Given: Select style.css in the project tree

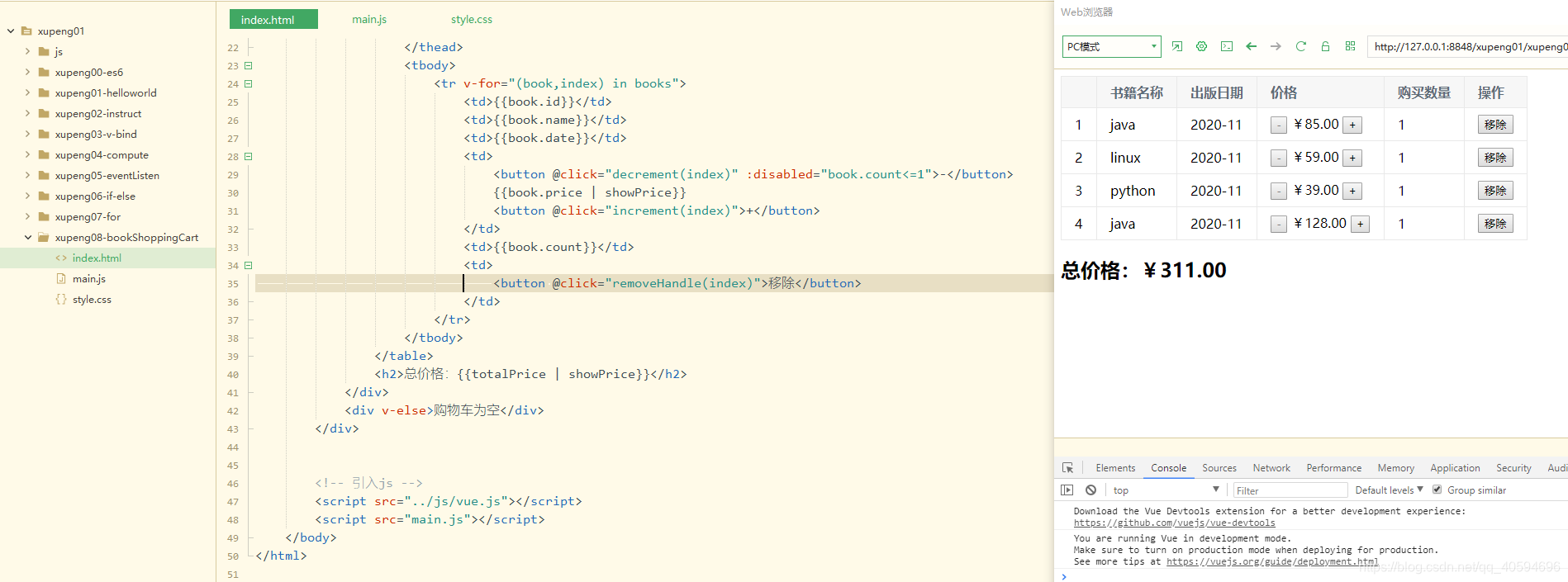Looking at the screenshot, I should (92, 299).
